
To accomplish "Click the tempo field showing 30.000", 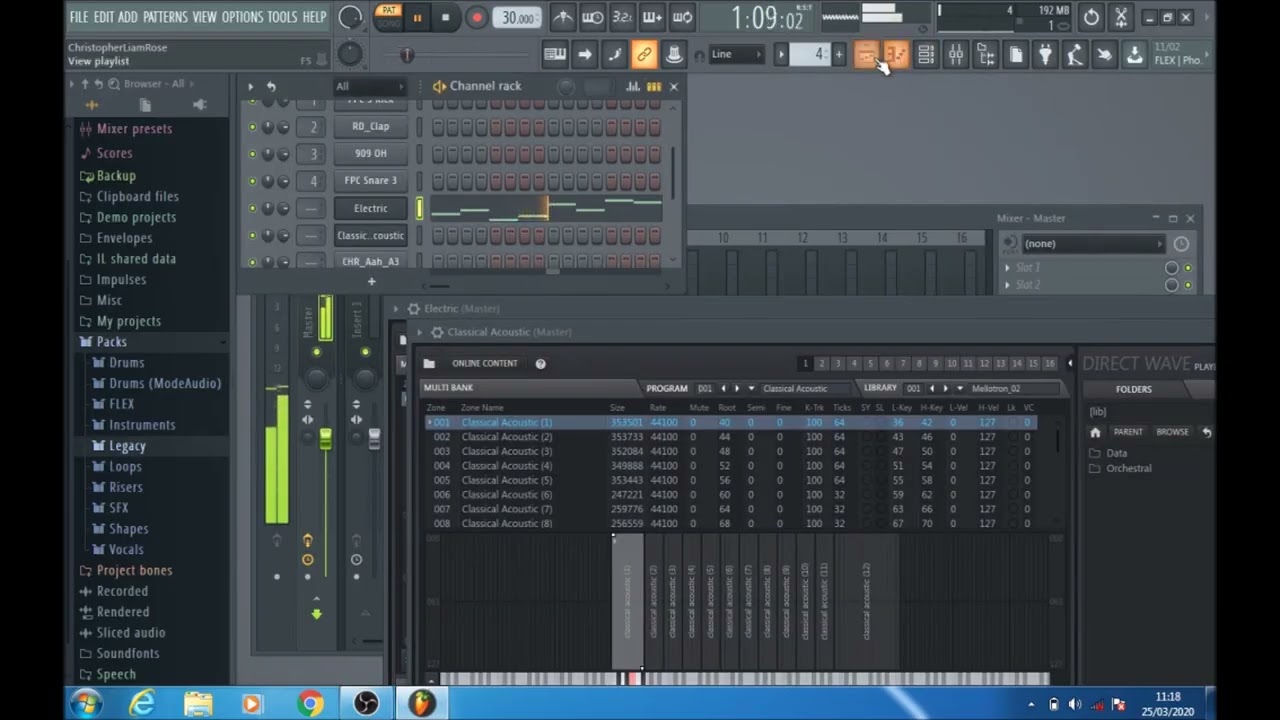I will point(518,18).
